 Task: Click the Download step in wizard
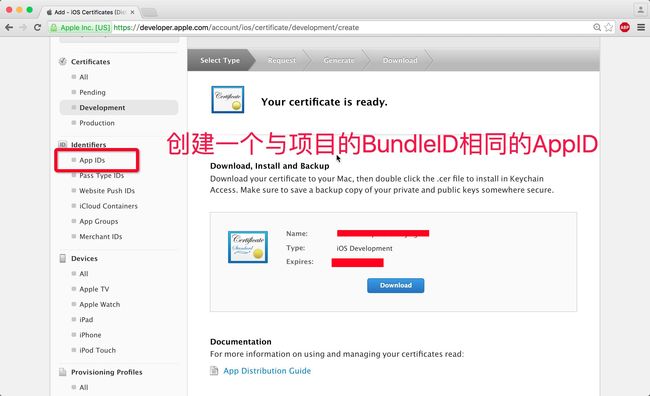coord(400,60)
